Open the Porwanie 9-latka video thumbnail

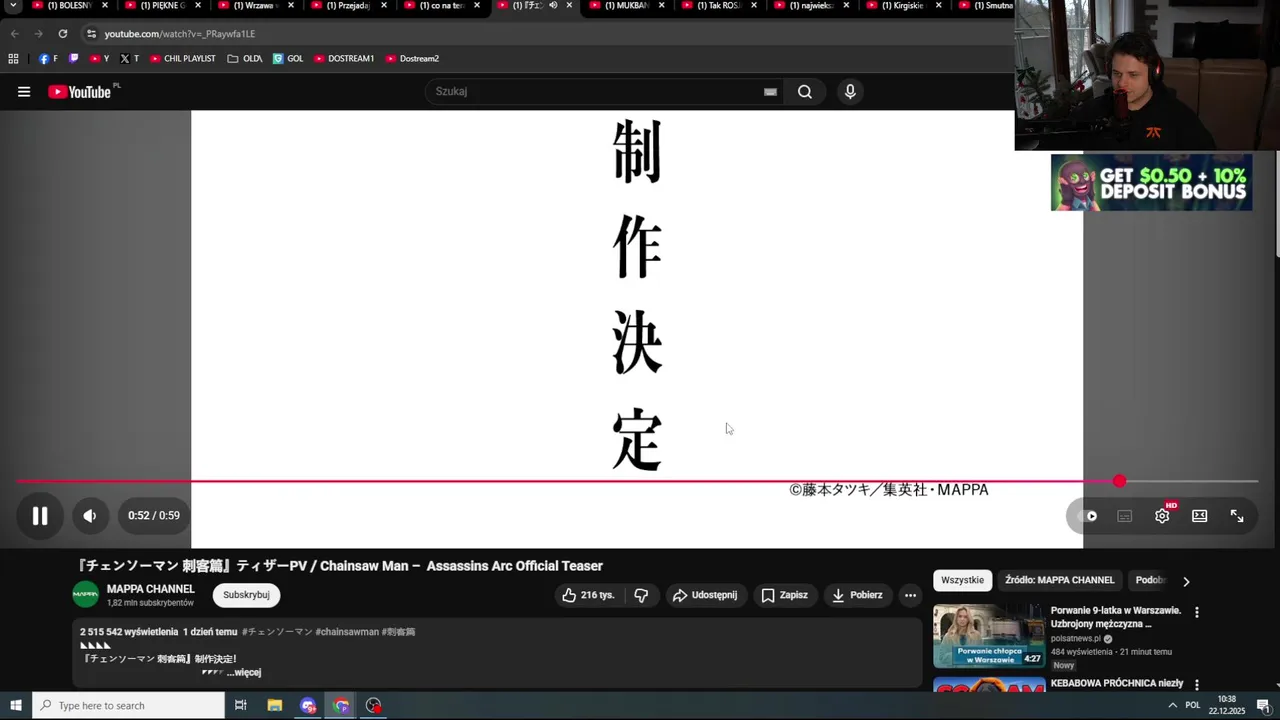click(989, 636)
